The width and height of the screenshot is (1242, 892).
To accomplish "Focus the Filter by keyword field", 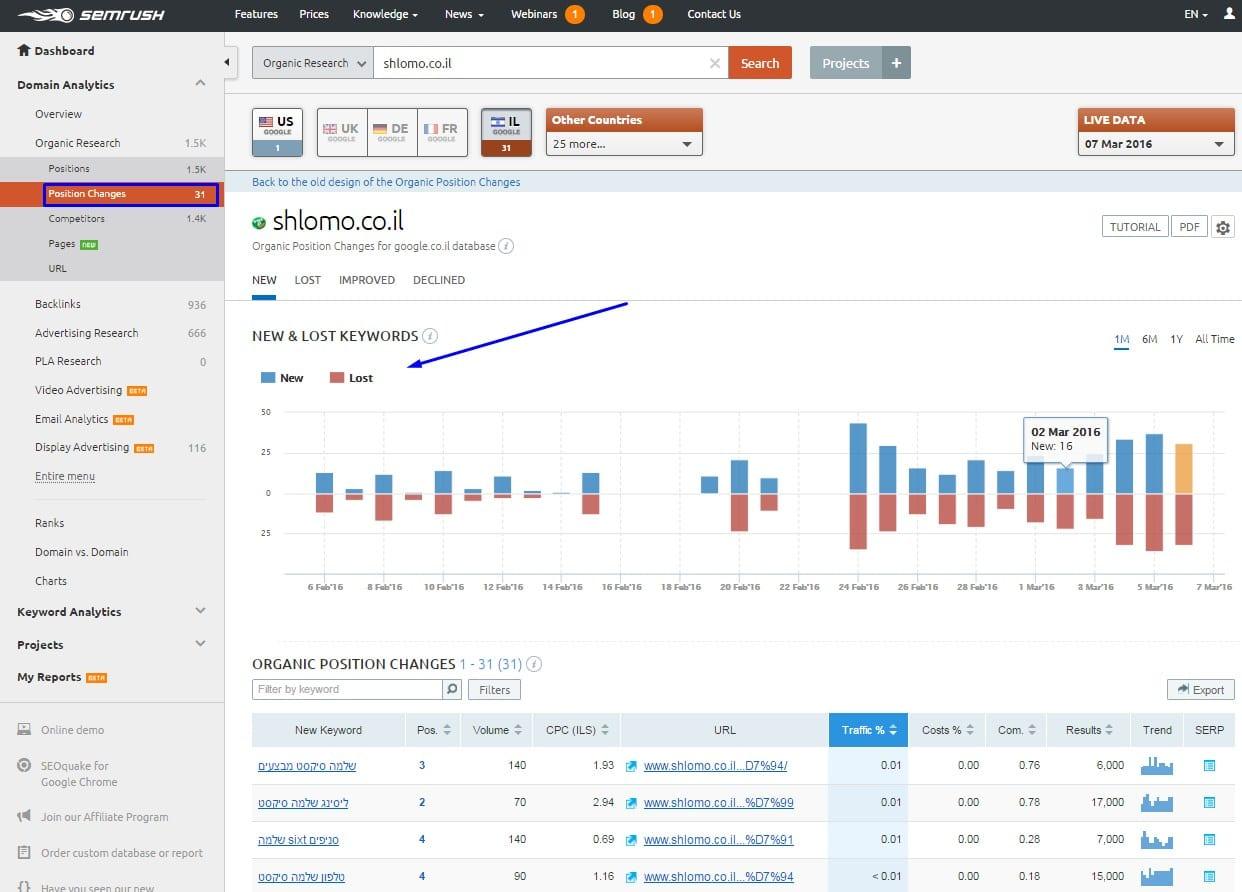I will click(x=347, y=689).
